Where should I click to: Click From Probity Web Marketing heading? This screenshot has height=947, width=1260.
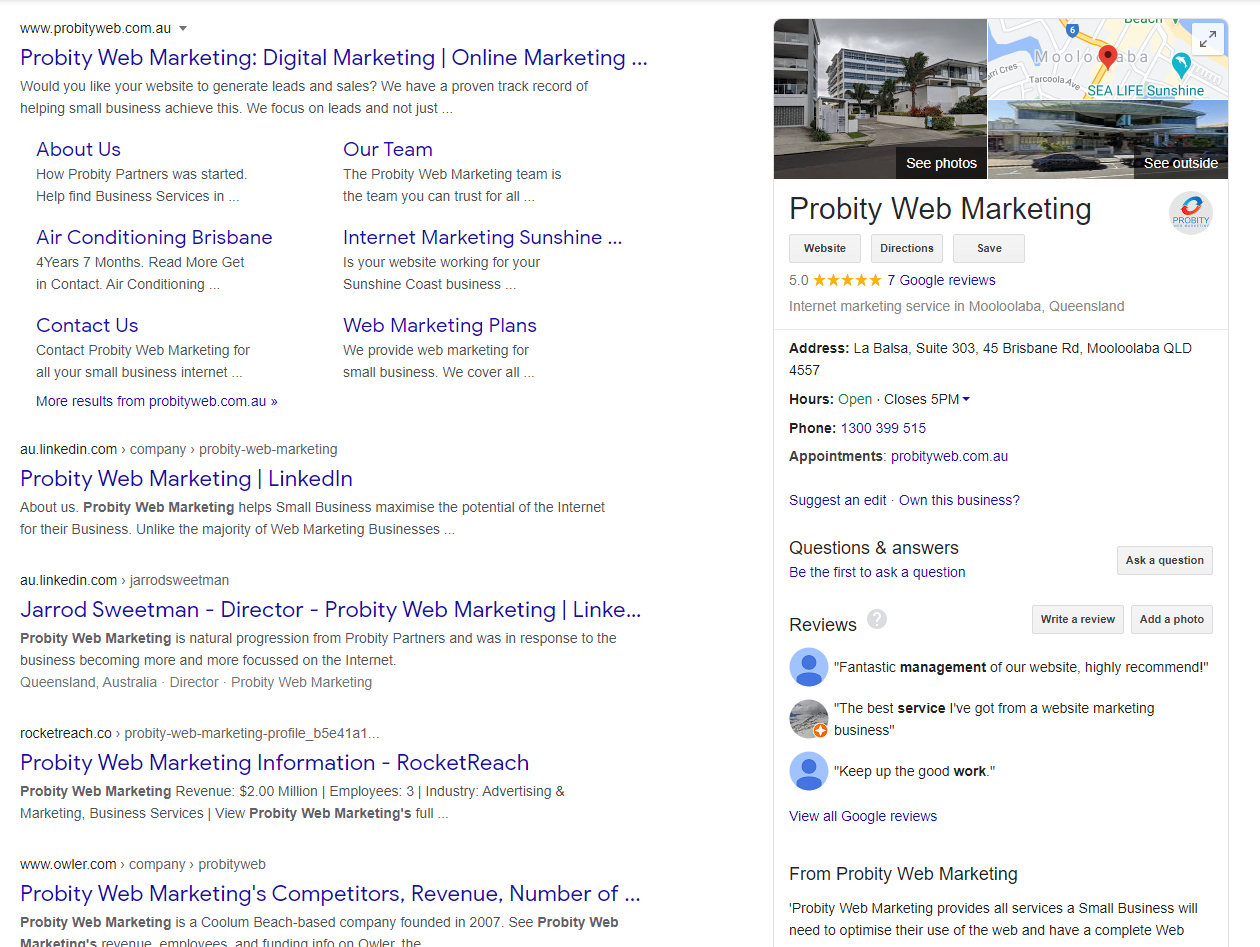coord(903,874)
